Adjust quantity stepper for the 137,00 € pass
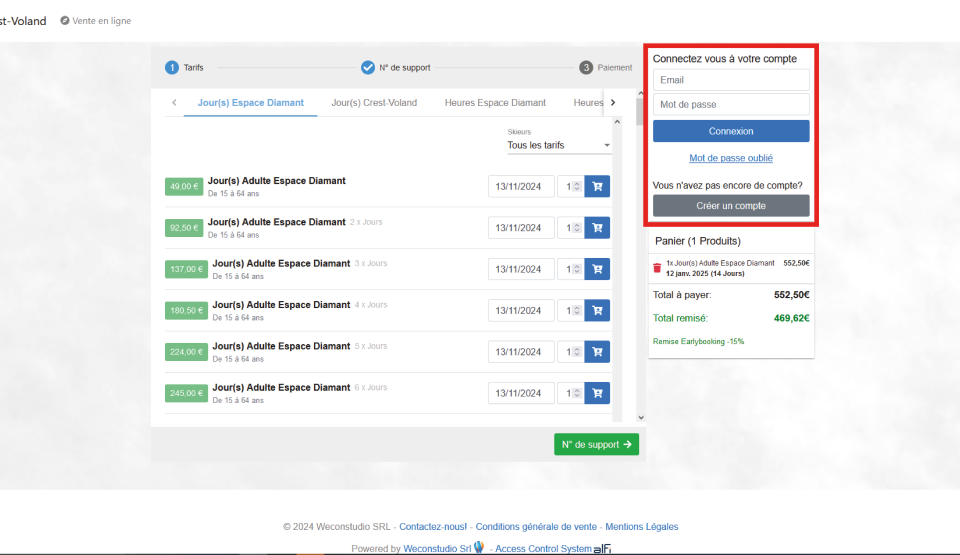Screen dimensions: 960x555 click(577, 269)
